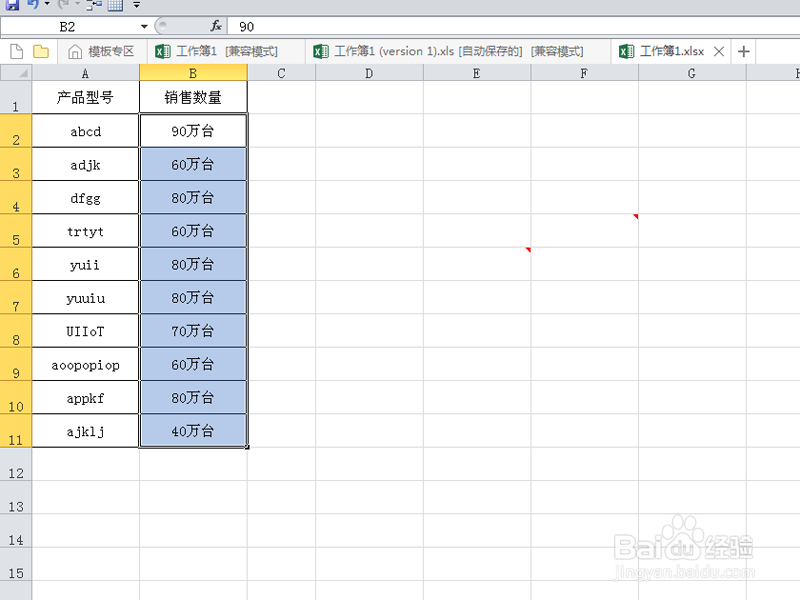
Task: Click the comment indicator in column E
Action: tap(528, 249)
